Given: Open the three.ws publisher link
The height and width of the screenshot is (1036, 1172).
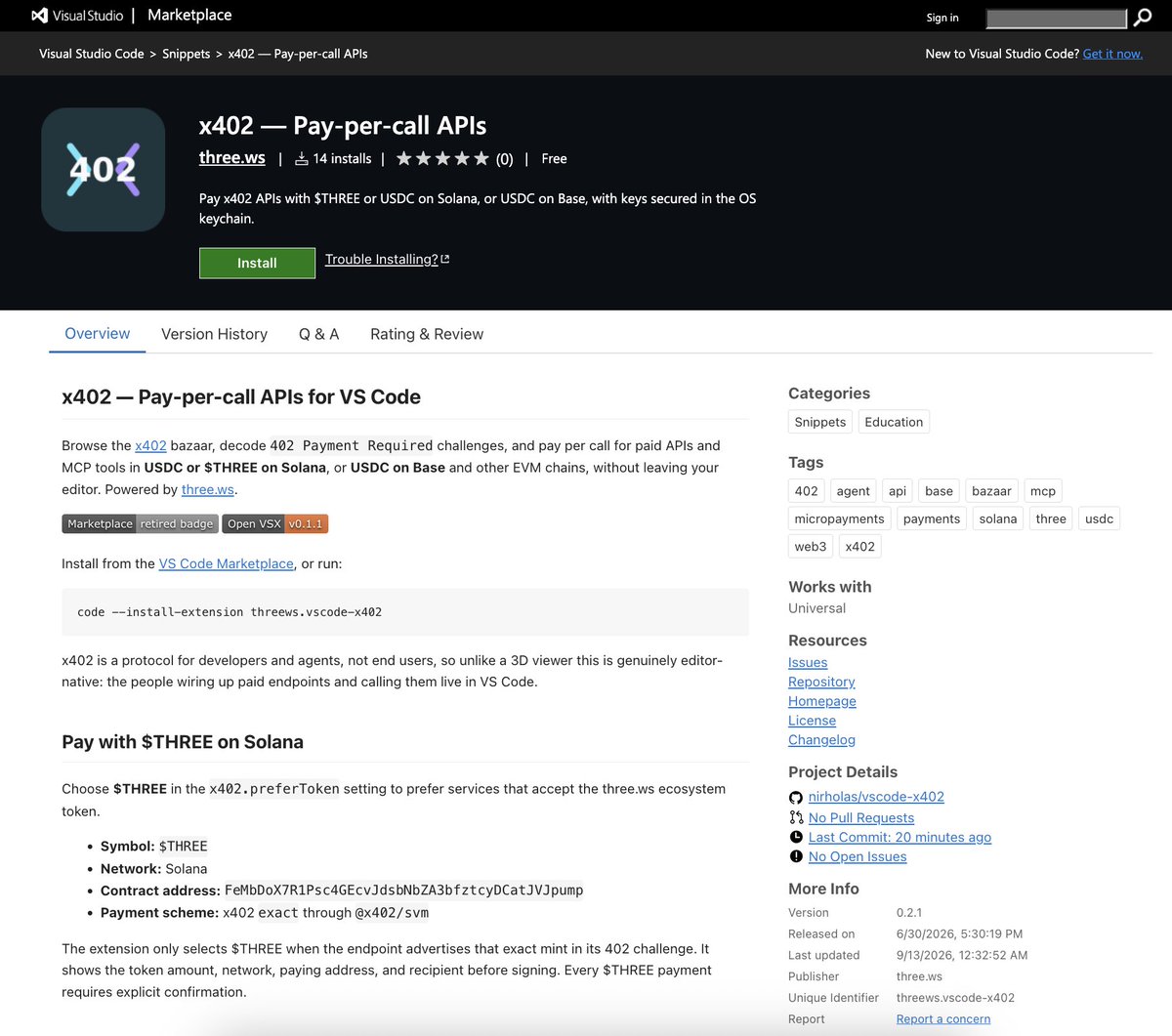Looking at the screenshot, I should [232, 157].
